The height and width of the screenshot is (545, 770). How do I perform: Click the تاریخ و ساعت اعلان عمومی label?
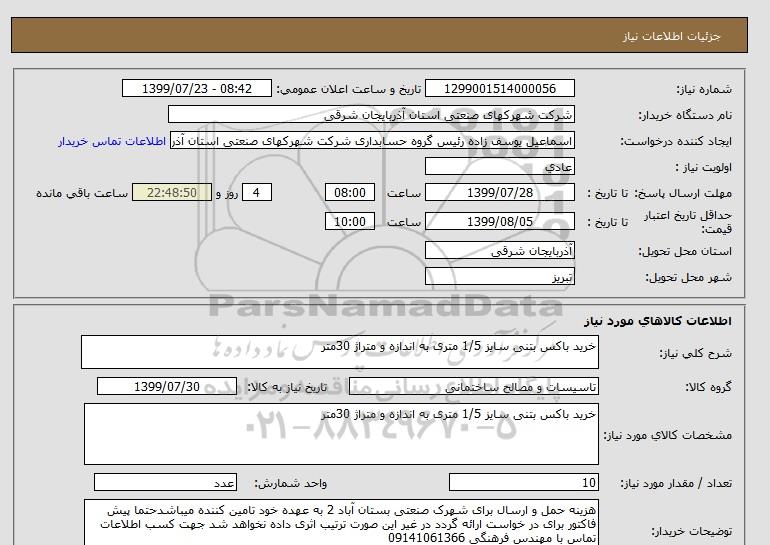pos(349,89)
